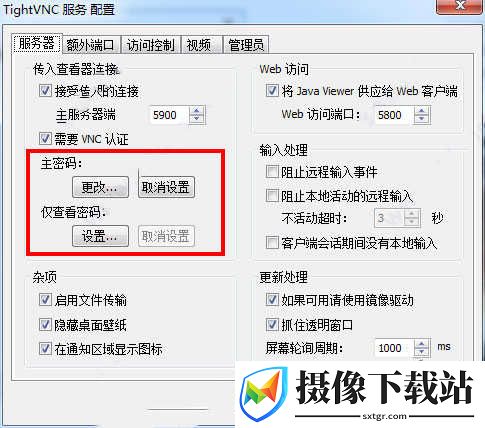This screenshot has height=428, width=485.
Task: Open the 访问控制 tab
Action: click(x=151, y=45)
